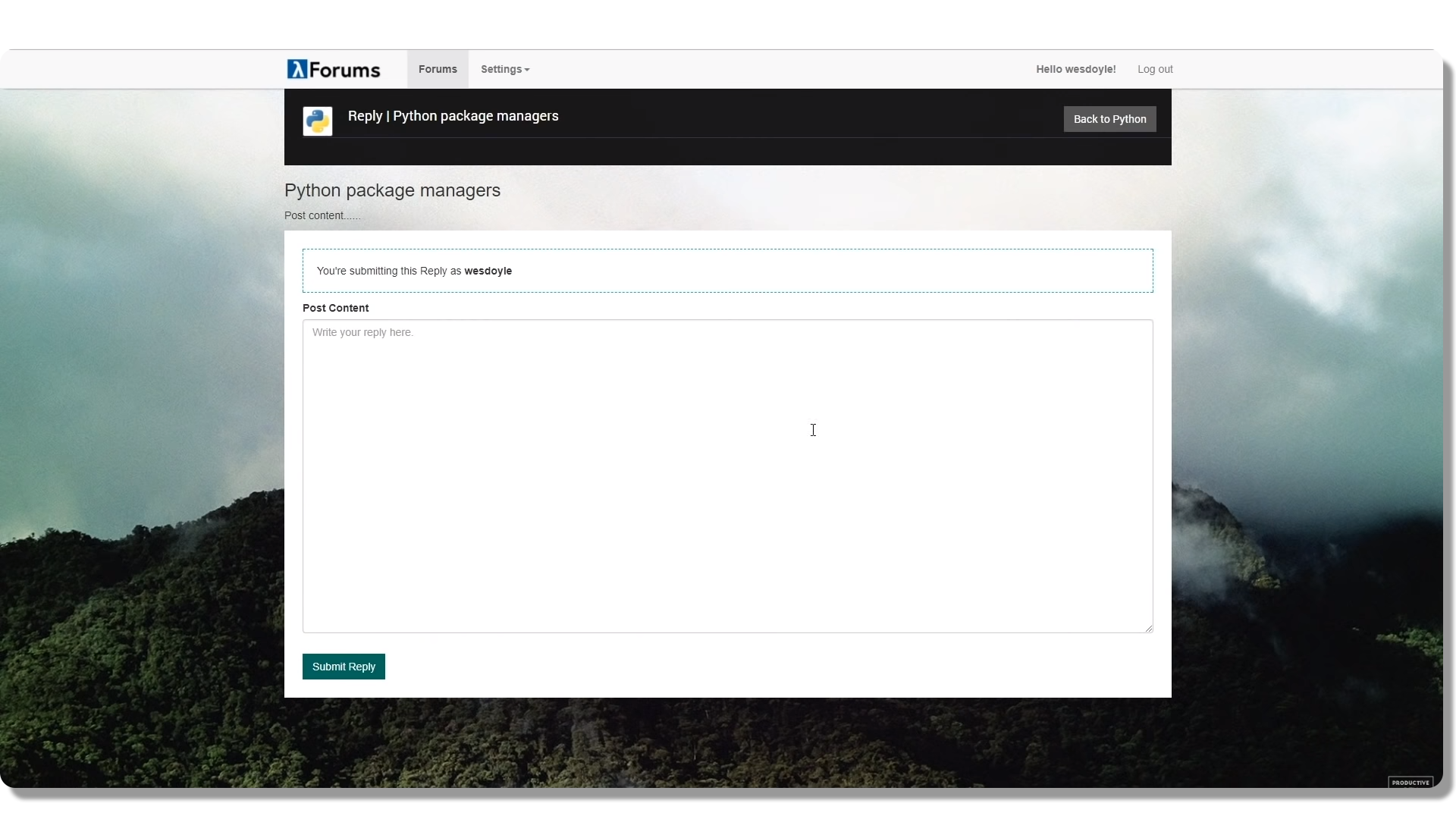This screenshot has height=819, width=1456.
Task: Expand the Settings dropdown menu
Action: 505,69
